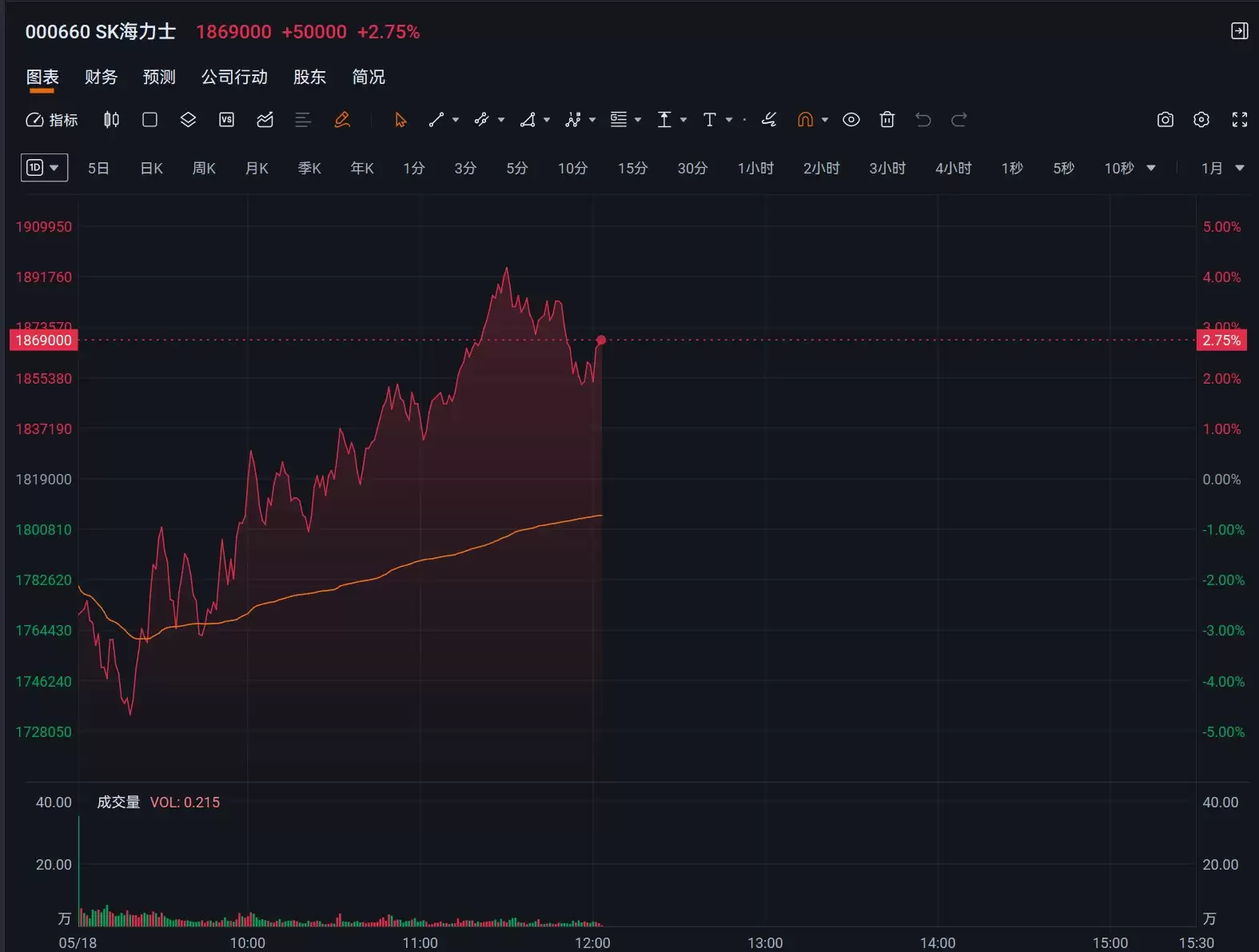Switch to the 财务 tab

(x=101, y=77)
